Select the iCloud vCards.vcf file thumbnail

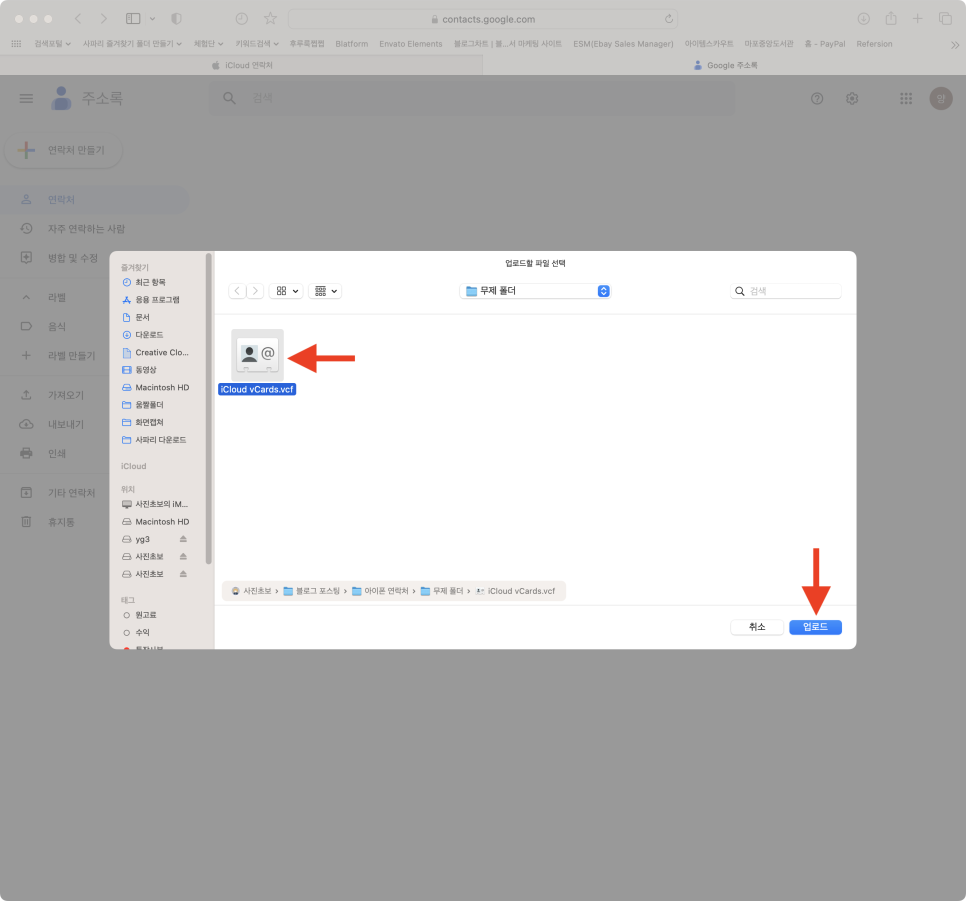[x=258, y=354]
